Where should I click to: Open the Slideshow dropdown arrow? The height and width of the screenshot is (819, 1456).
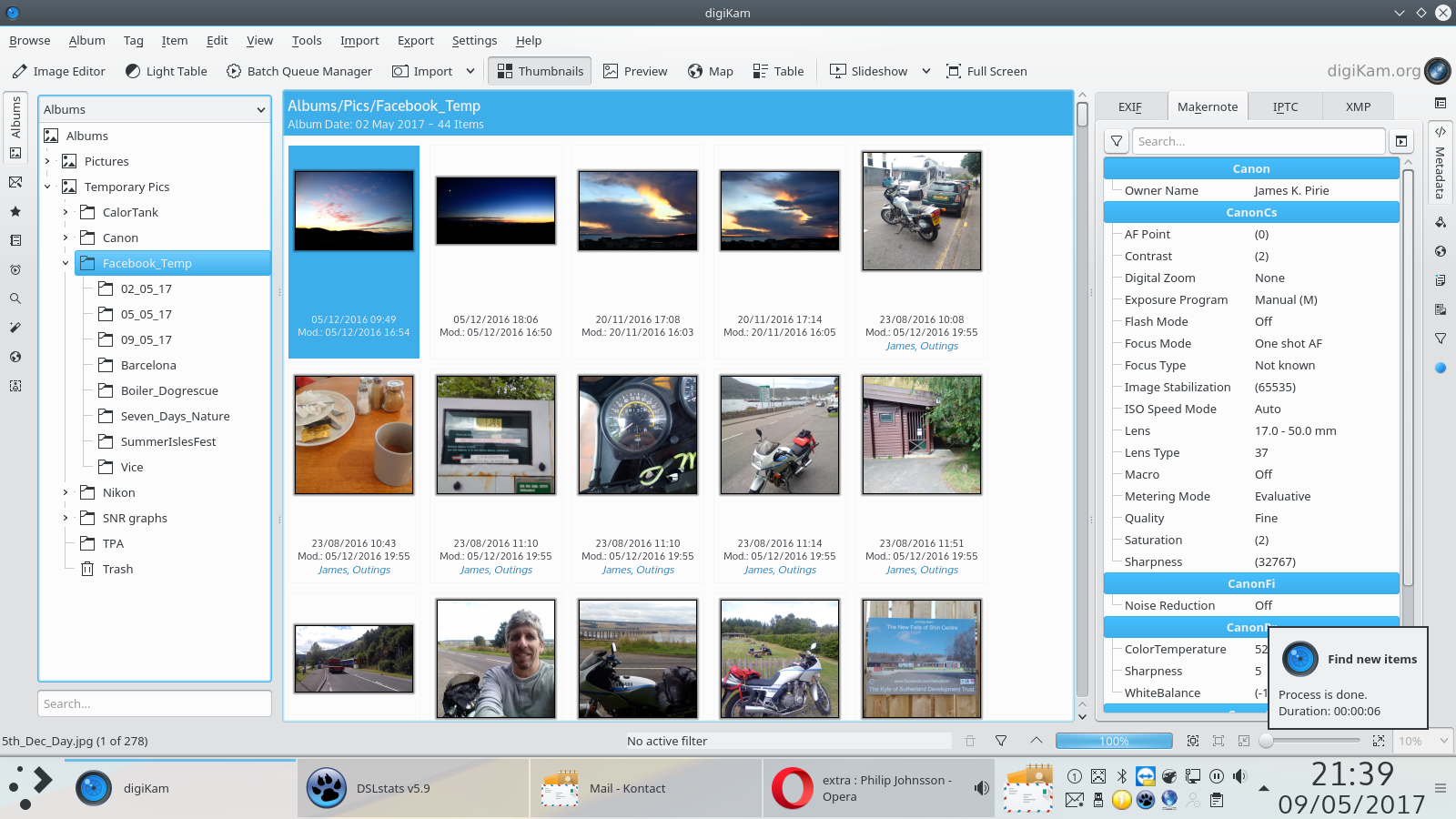[x=926, y=71]
